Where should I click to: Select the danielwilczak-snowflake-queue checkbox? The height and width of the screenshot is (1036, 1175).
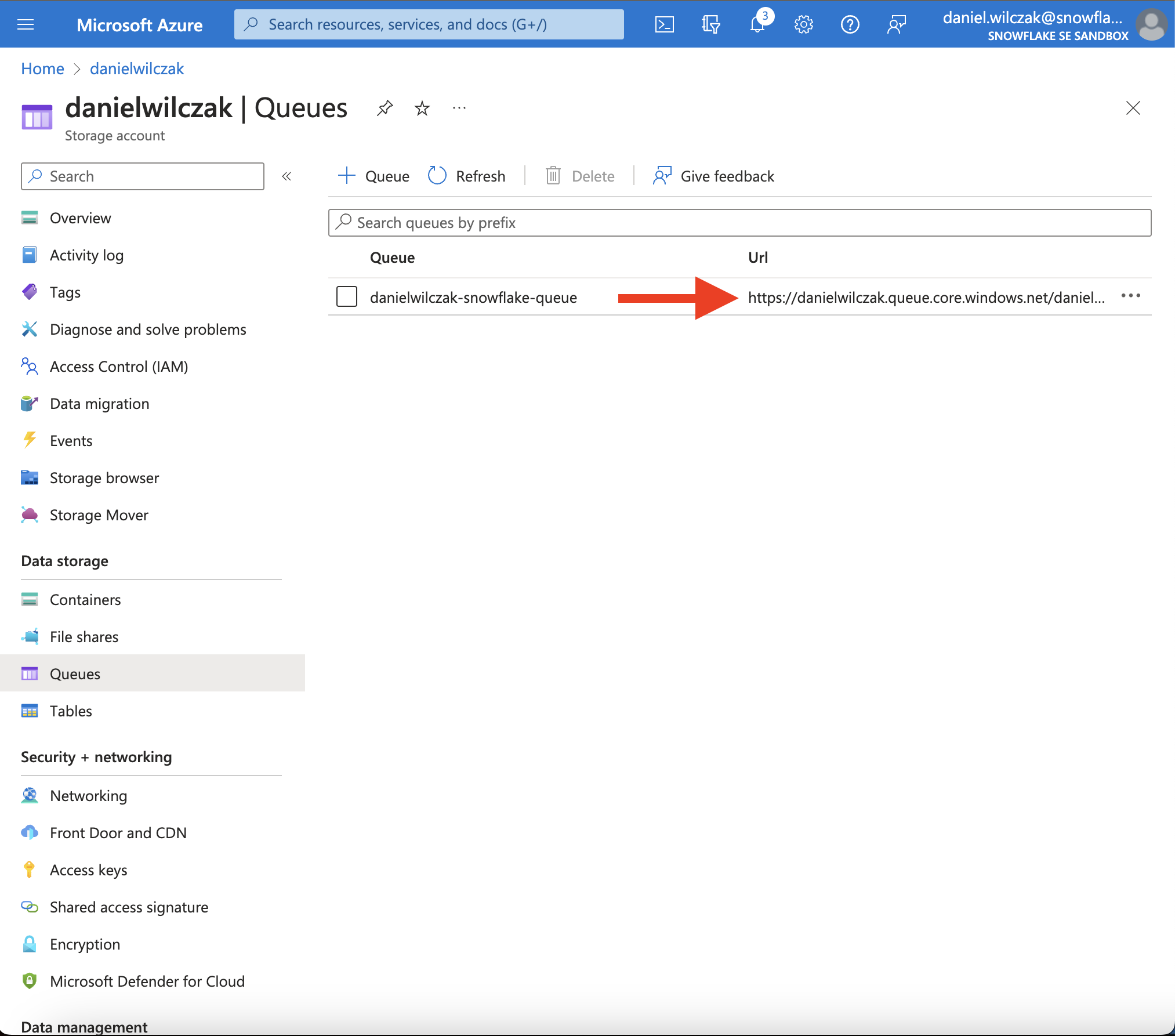[x=347, y=296]
